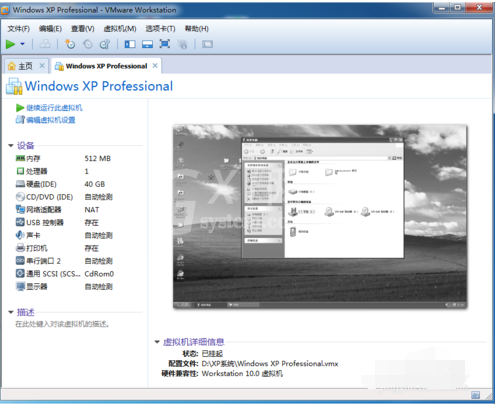Image resolution: width=495 pixels, height=405 pixels.
Task: Collapse the 描述 section
Action: (x=11, y=312)
